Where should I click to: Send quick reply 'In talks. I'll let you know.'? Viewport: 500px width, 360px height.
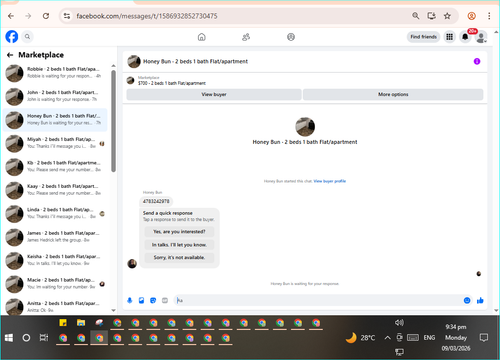coord(179,245)
